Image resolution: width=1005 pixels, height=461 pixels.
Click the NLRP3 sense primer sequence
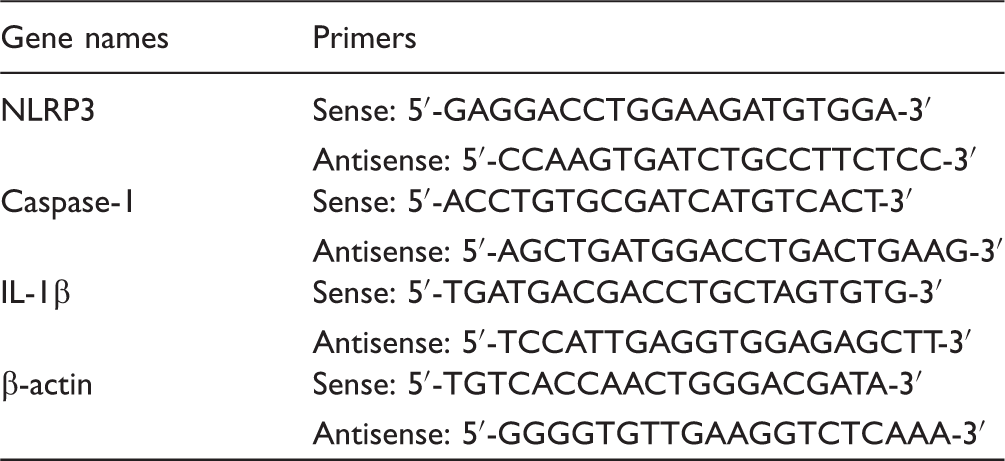coord(622,112)
